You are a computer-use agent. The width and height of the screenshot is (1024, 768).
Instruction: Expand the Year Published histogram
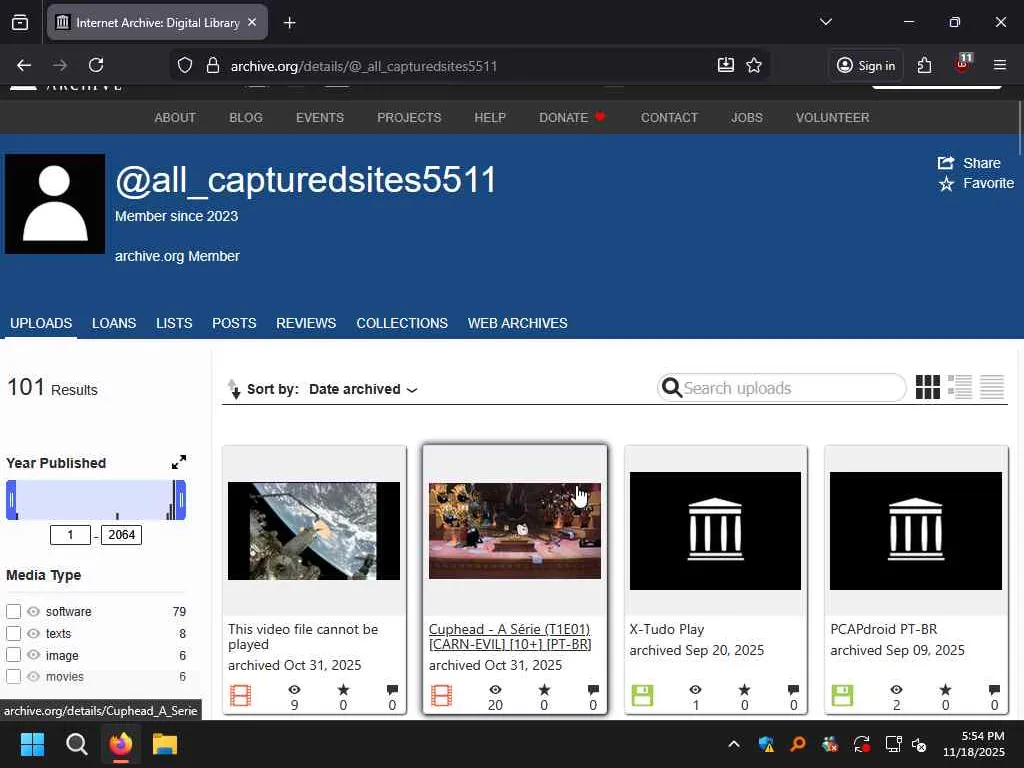tap(179, 462)
